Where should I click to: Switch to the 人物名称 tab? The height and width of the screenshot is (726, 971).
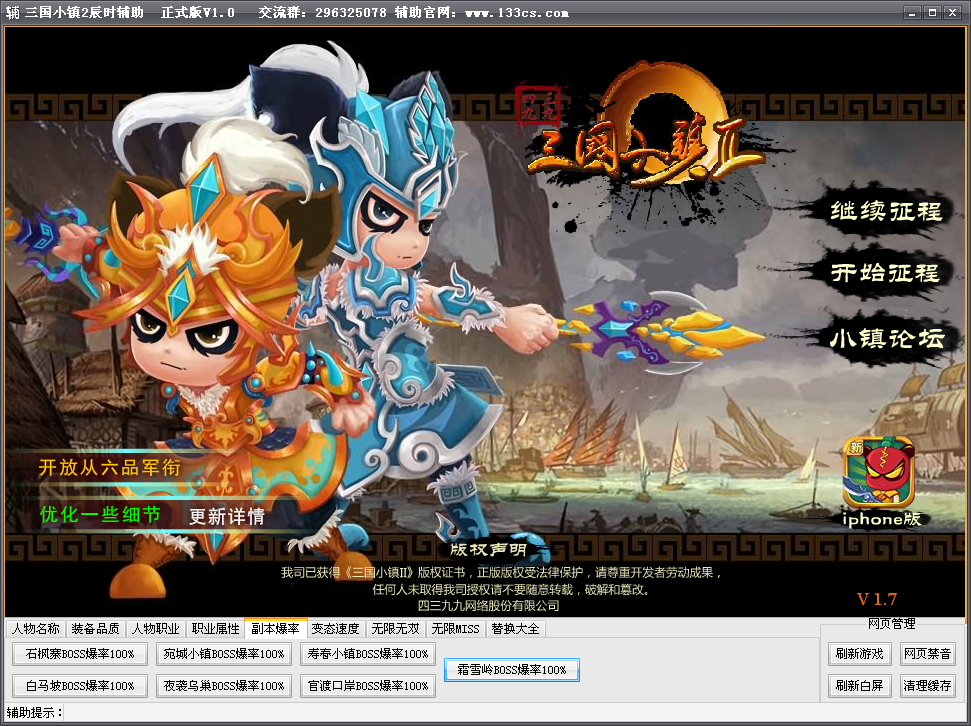coord(36,629)
